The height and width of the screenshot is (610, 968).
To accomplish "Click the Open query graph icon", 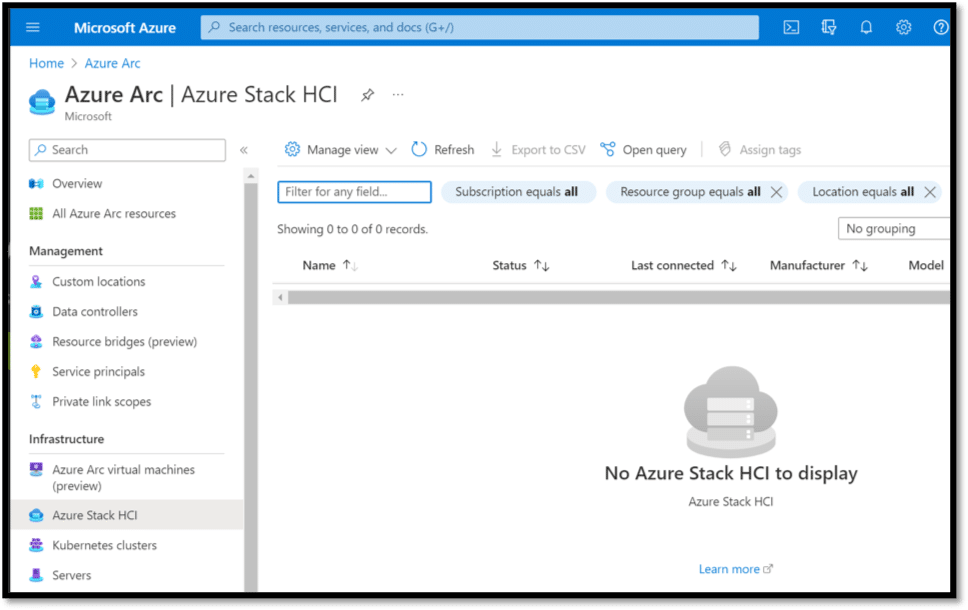I will coord(607,149).
